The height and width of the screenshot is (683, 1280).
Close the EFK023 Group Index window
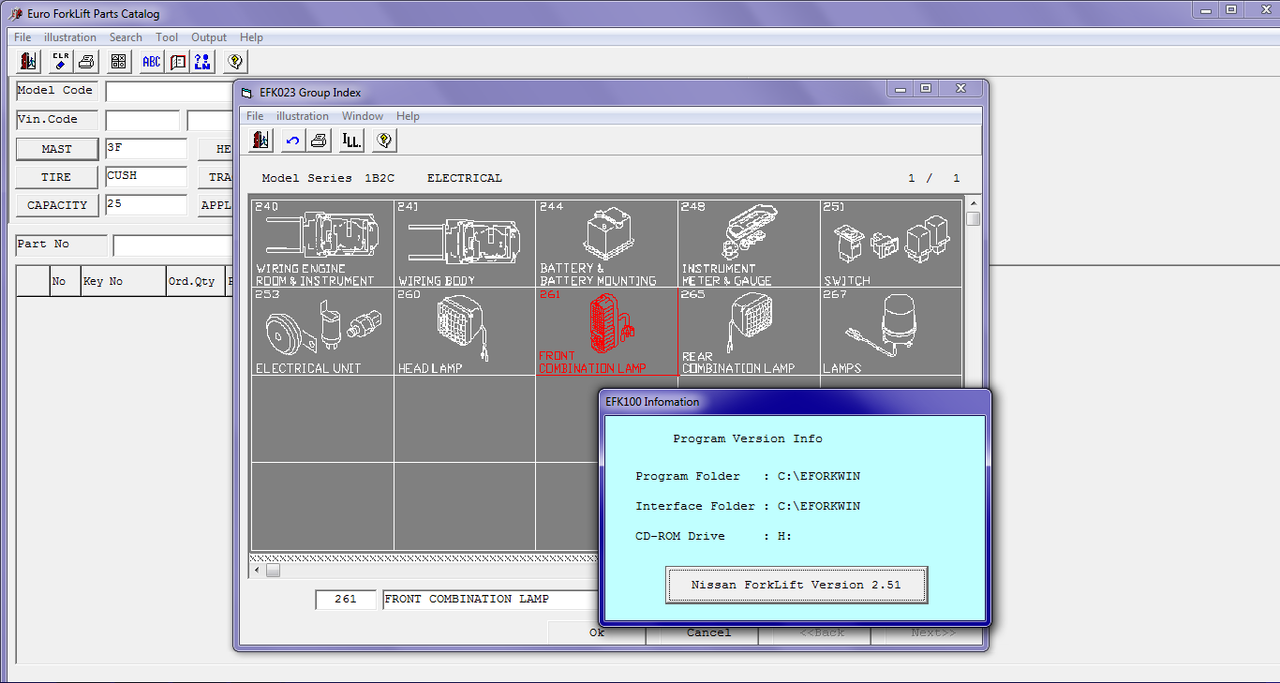click(962, 88)
